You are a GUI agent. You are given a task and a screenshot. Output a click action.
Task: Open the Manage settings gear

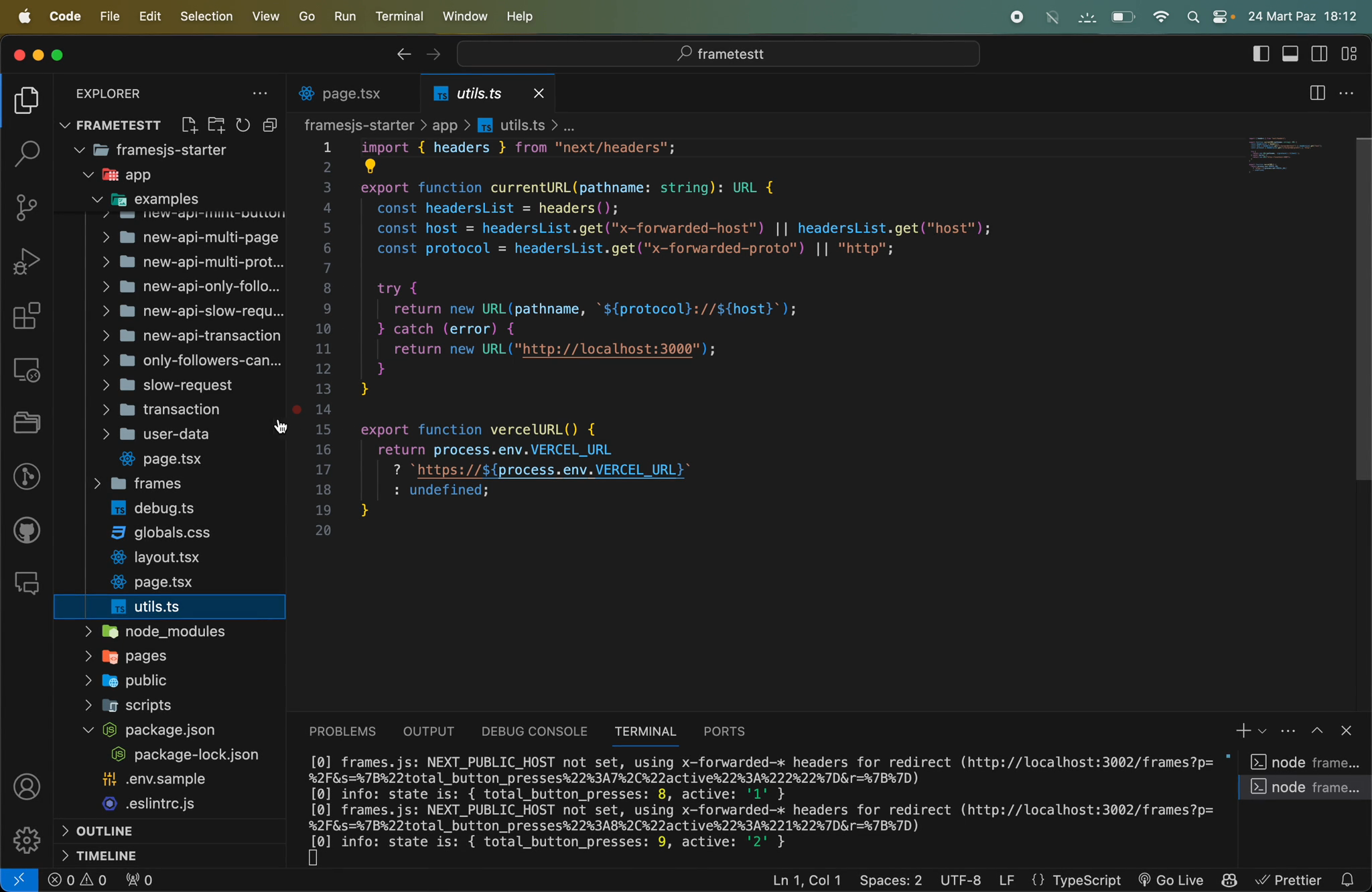click(x=27, y=840)
